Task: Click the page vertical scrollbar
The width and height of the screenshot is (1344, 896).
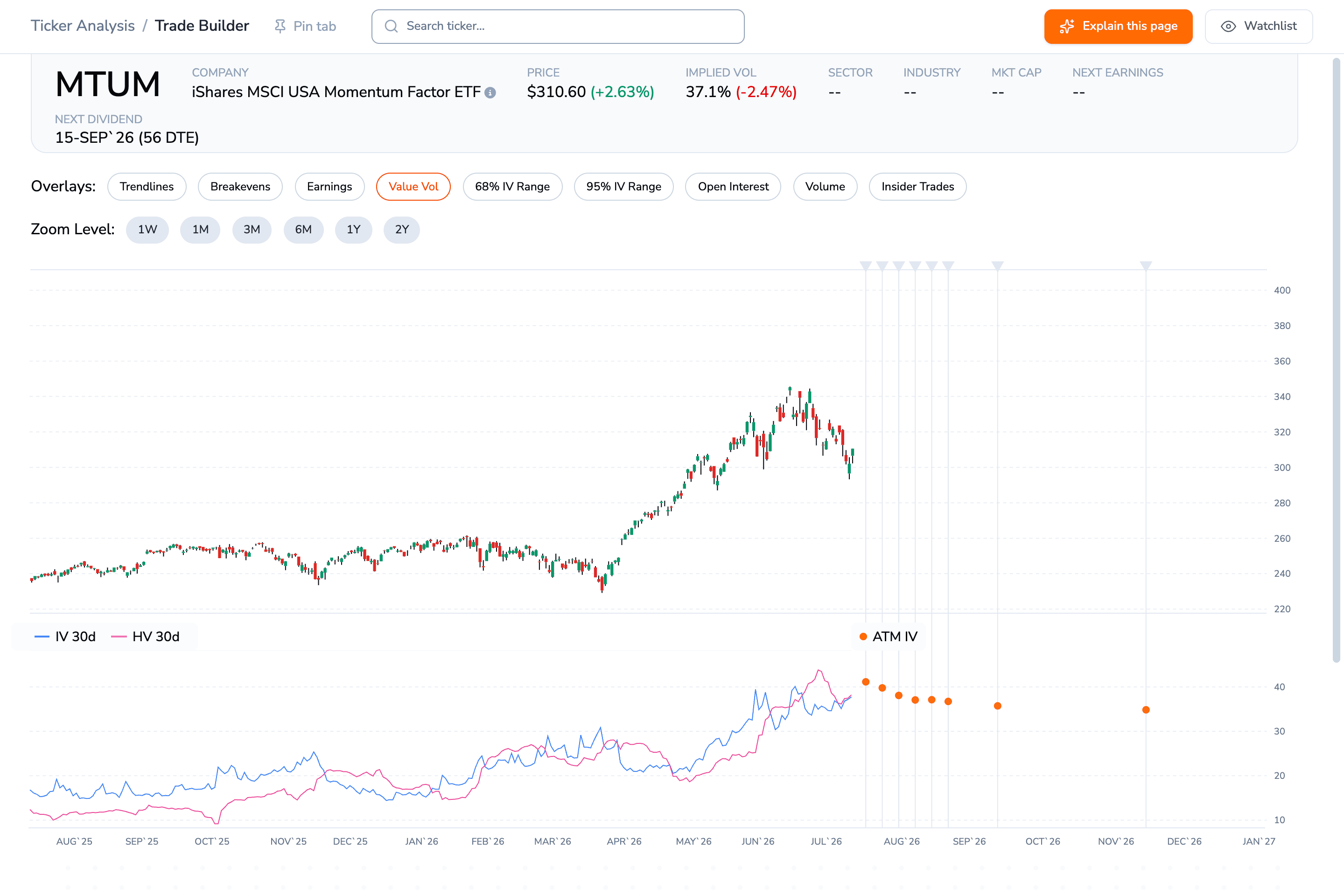Action: pos(1337,360)
